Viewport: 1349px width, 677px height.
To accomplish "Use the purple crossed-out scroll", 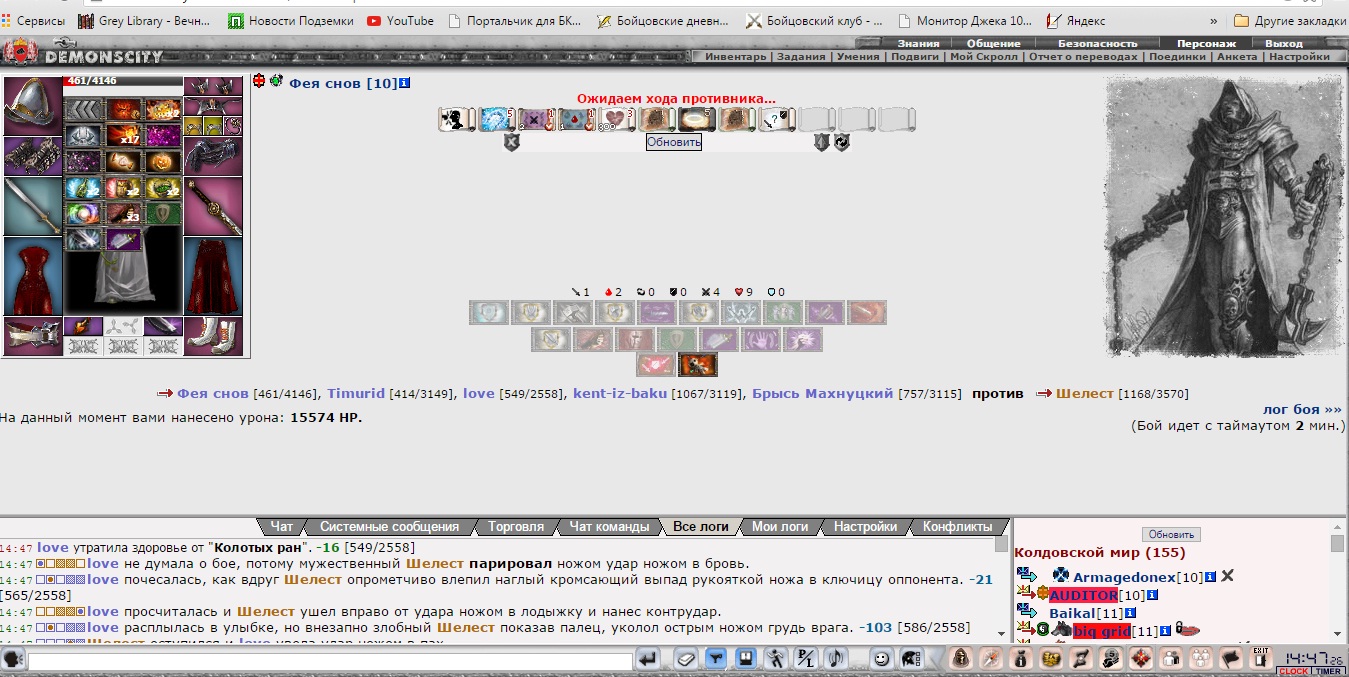I will tap(537, 120).
